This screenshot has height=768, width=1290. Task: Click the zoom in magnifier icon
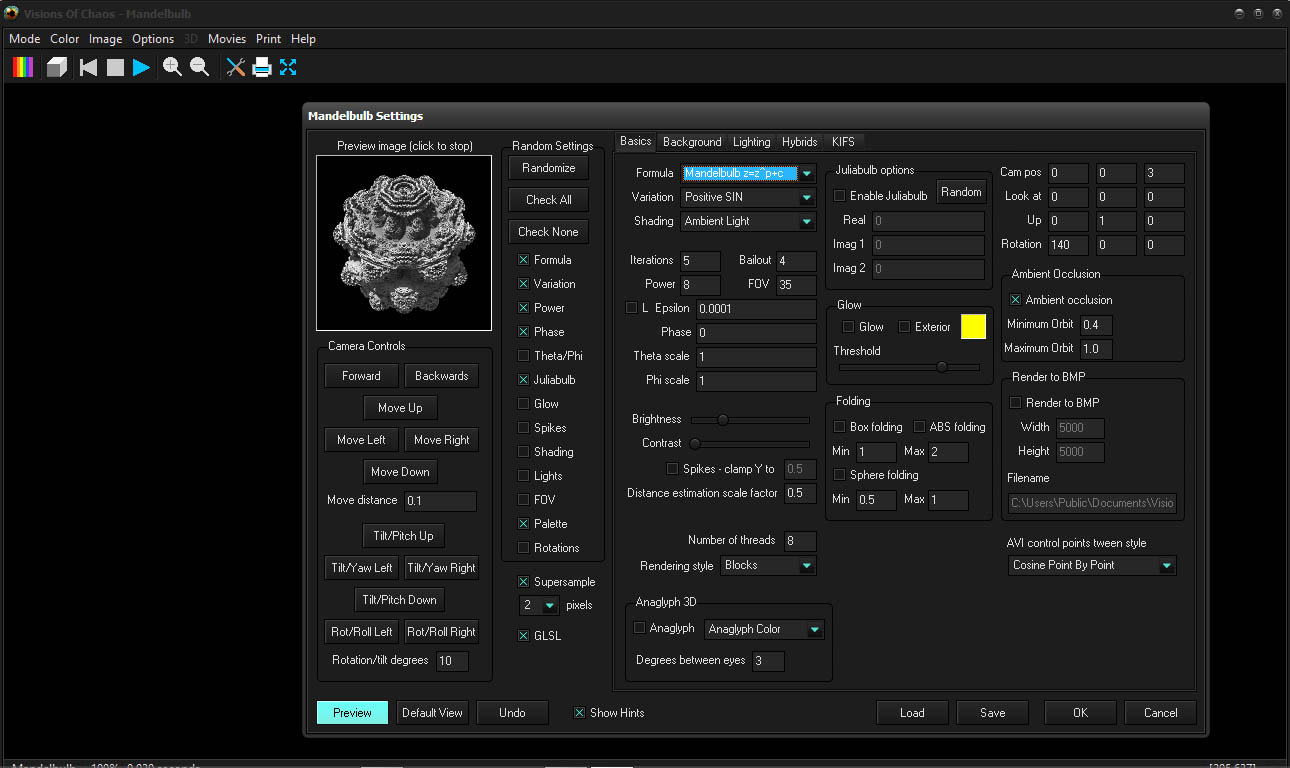pyautogui.click(x=172, y=67)
